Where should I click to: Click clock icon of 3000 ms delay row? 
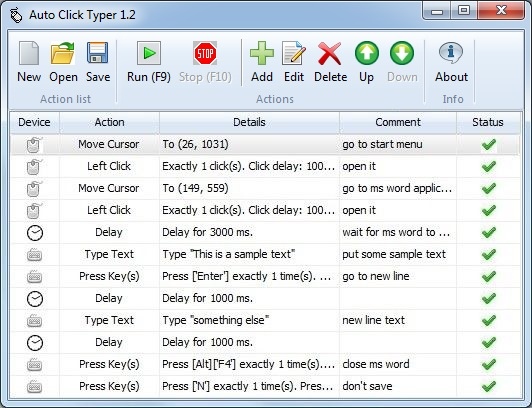point(35,233)
